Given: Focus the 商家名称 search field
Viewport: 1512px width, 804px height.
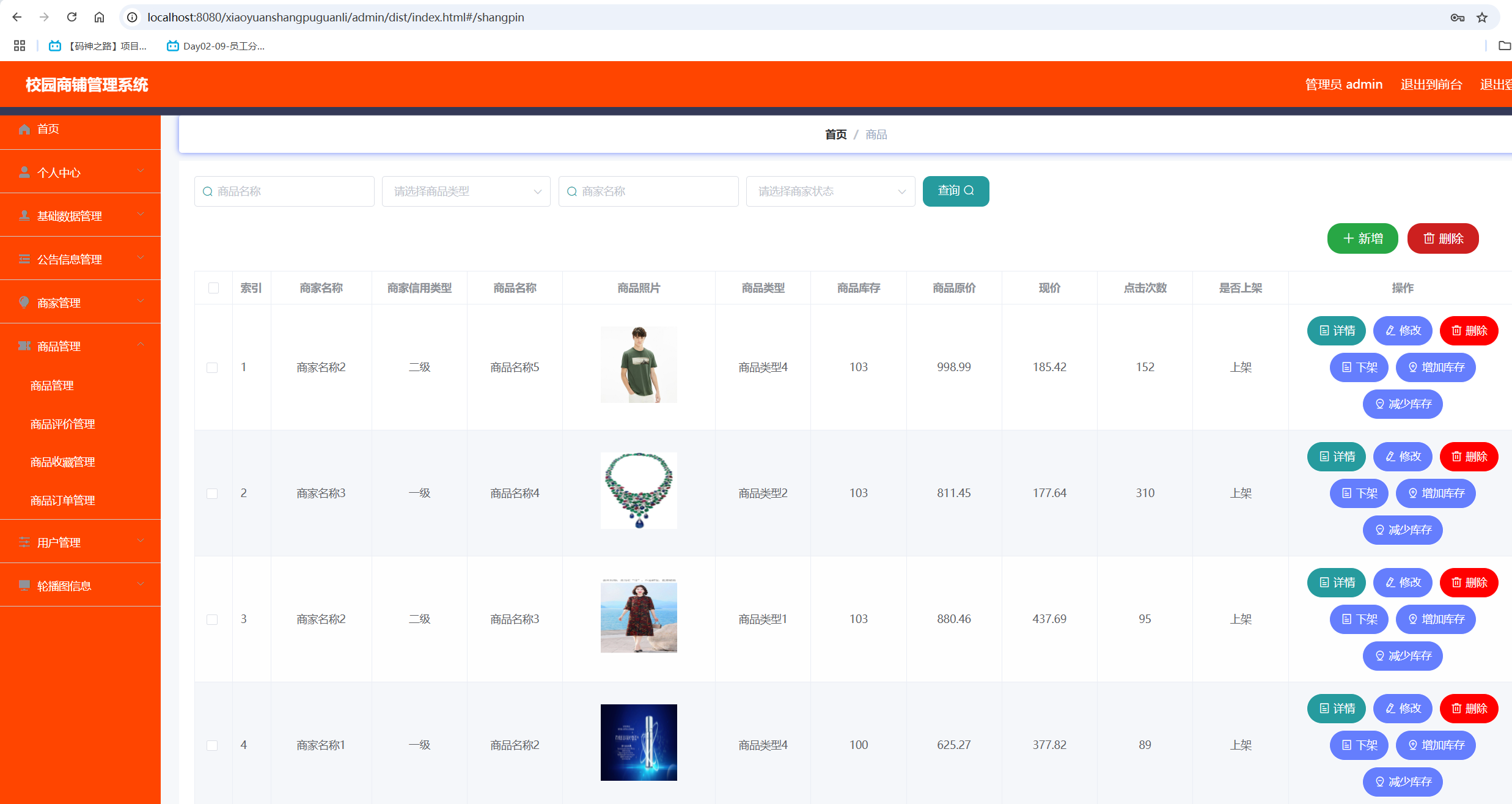Looking at the screenshot, I should click(648, 191).
